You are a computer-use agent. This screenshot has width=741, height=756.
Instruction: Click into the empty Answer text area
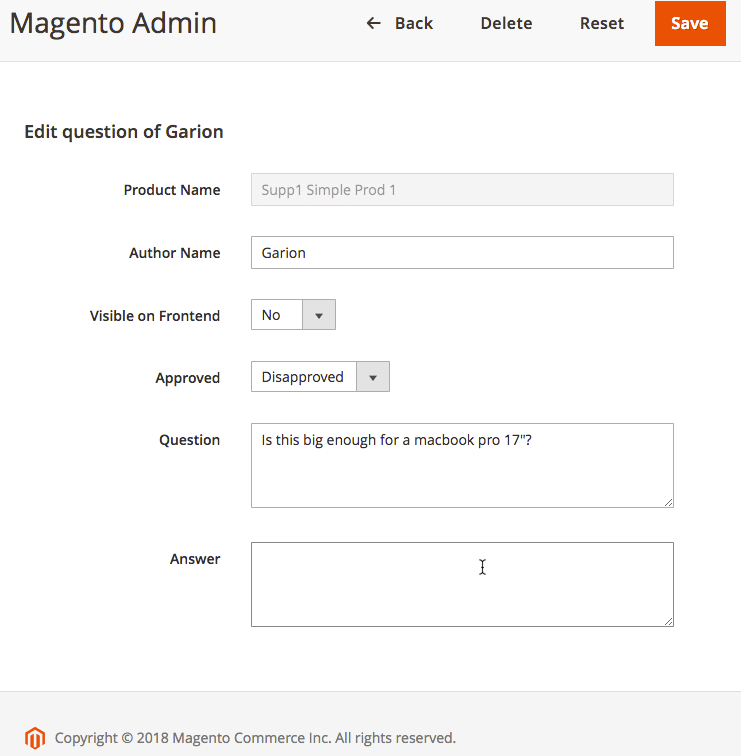click(x=461, y=584)
